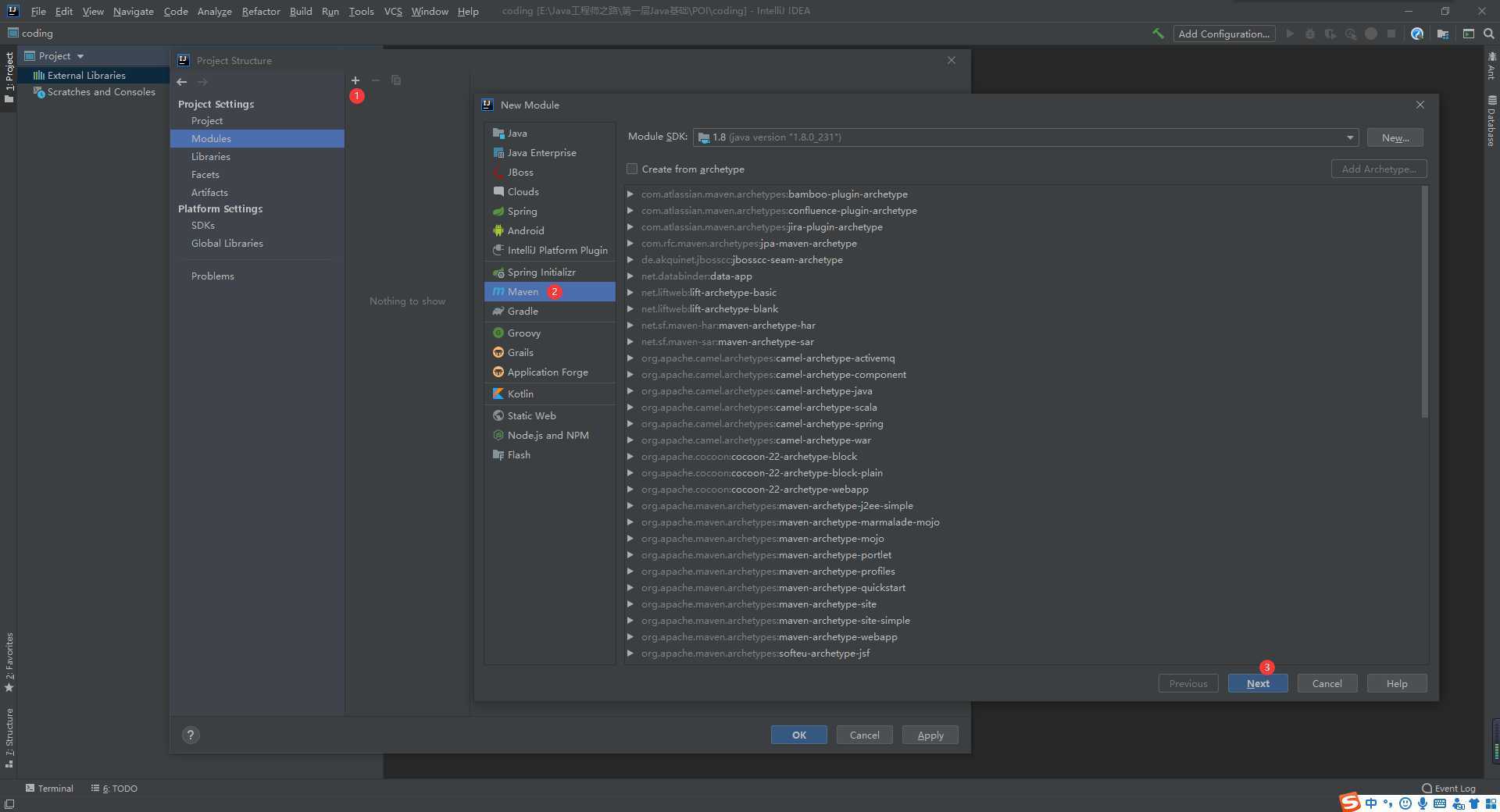This screenshot has width=1500, height=812.
Task: Select Java Enterprise module type
Action: tap(550, 153)
